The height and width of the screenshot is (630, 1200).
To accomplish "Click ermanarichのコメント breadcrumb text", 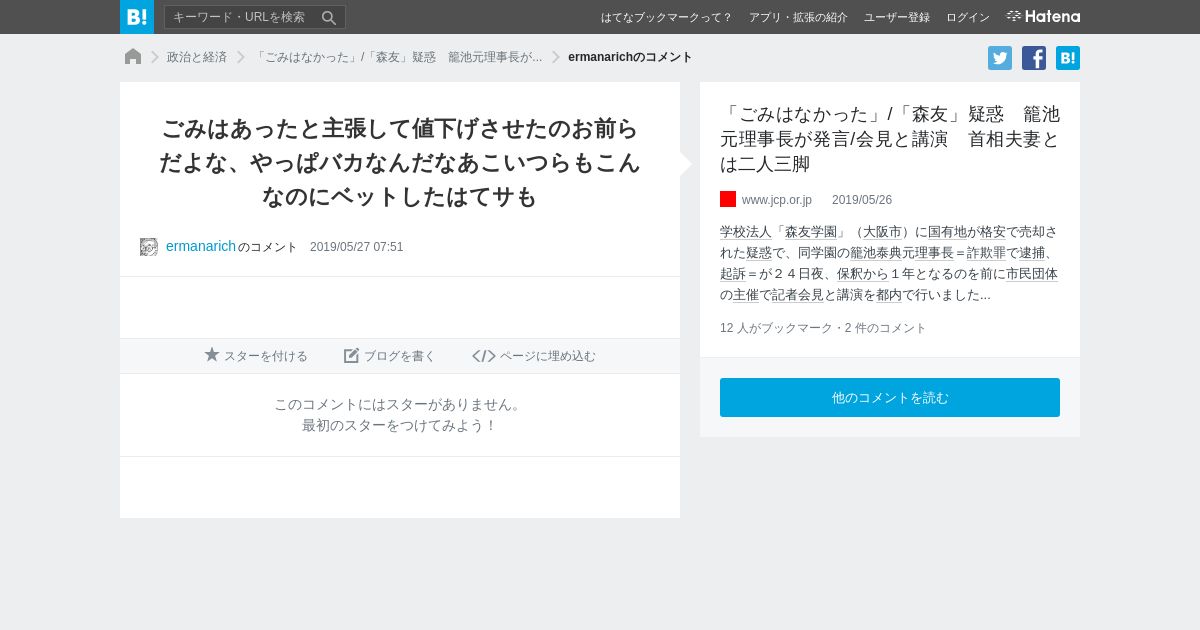I will click(630, 57).
